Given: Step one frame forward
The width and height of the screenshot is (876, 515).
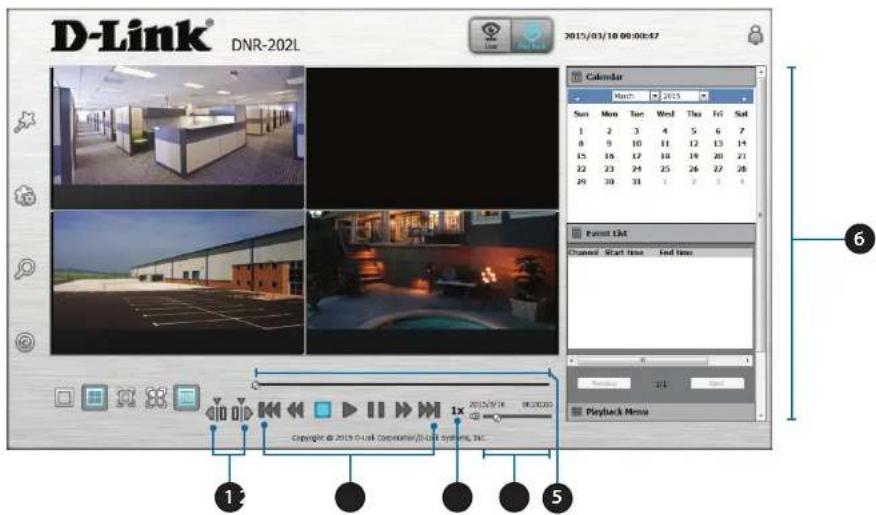Looking at the screenshot, I should point(242,411).
